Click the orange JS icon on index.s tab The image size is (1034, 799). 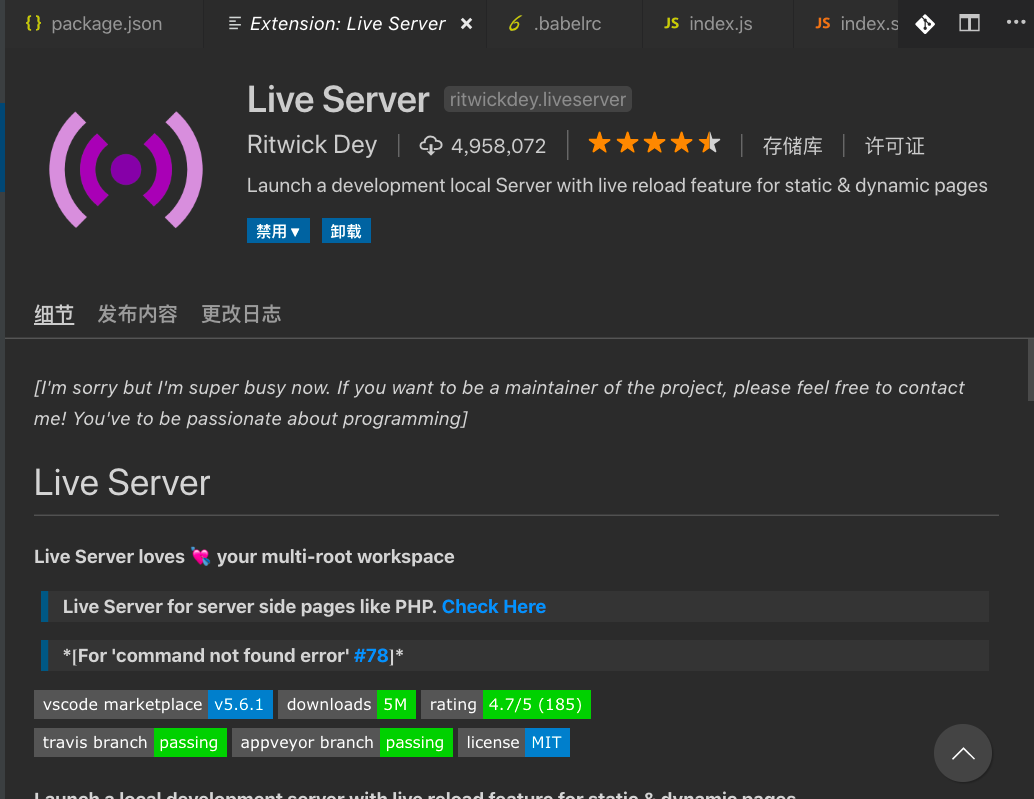pyautogui.click(x=822, y=24)
